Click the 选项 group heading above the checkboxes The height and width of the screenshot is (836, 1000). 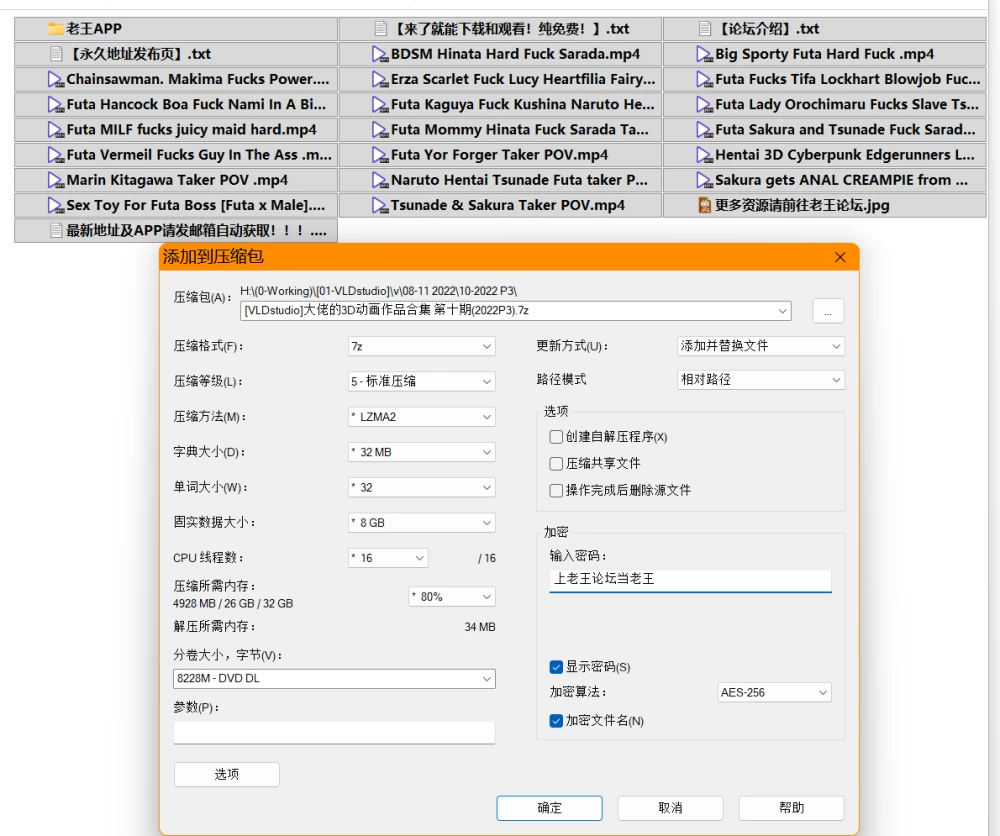[x=555, y=411]
